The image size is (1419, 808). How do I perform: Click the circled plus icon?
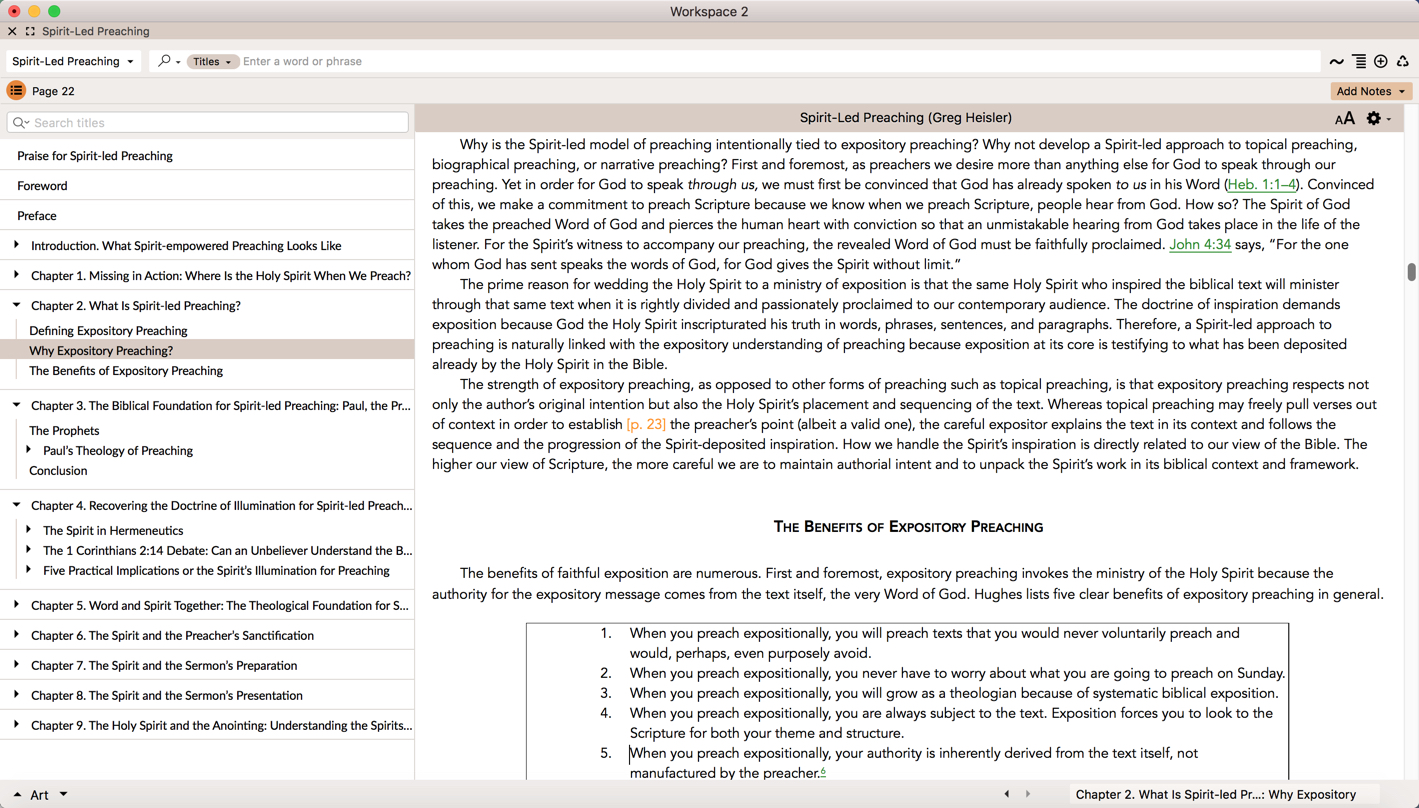[x=1381, y=62]
